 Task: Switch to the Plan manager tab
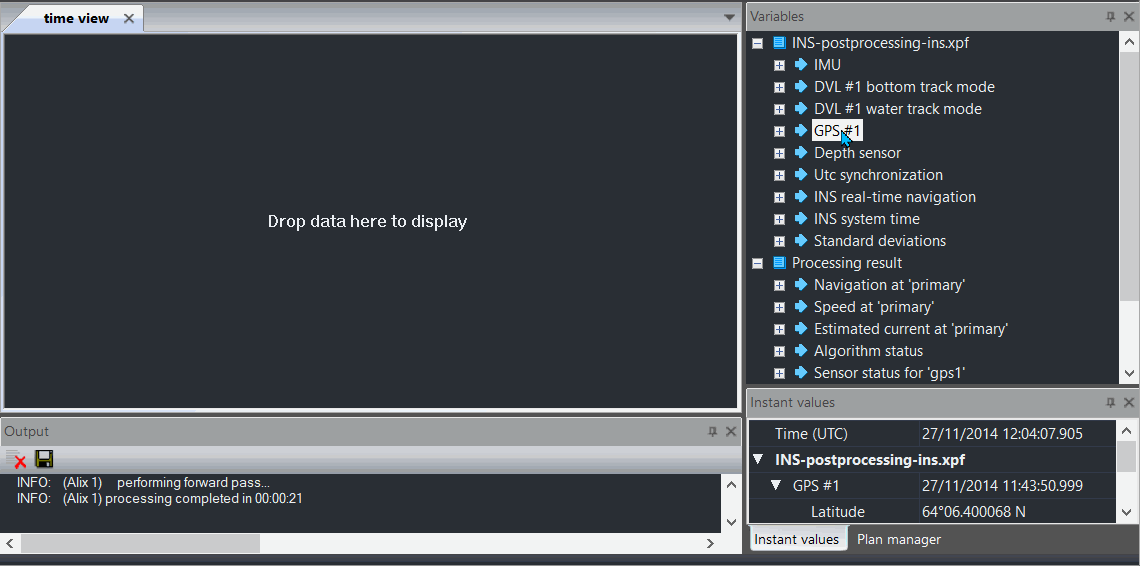click(x=898, y=540)
